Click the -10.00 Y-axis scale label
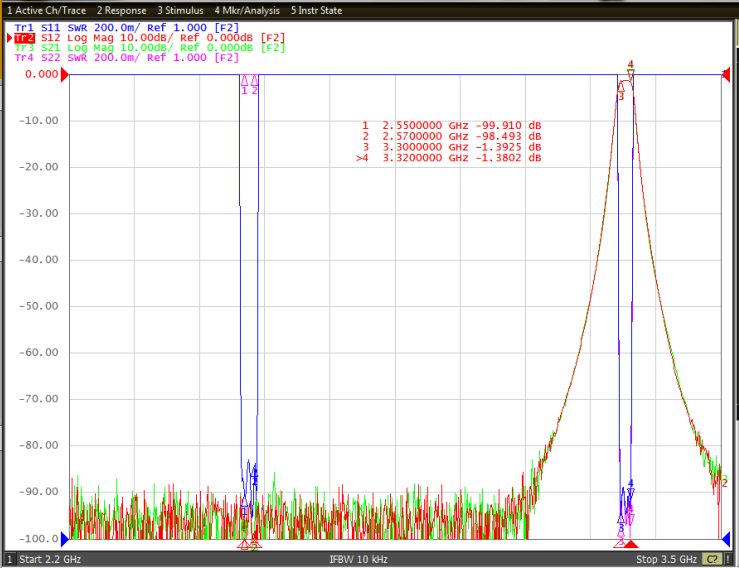The width and height of the screenshot is (739, 568). 39,121
